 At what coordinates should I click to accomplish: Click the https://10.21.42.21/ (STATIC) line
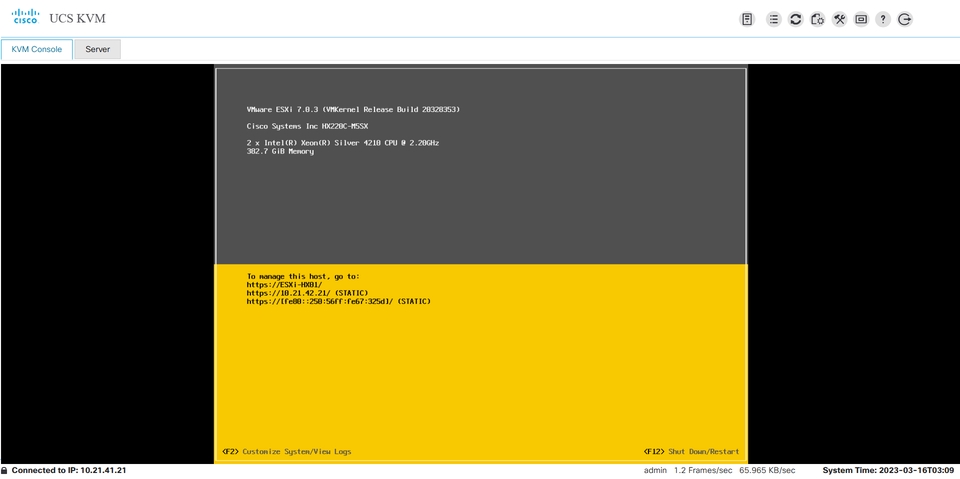pyautogui.click(x=307, y=293)
